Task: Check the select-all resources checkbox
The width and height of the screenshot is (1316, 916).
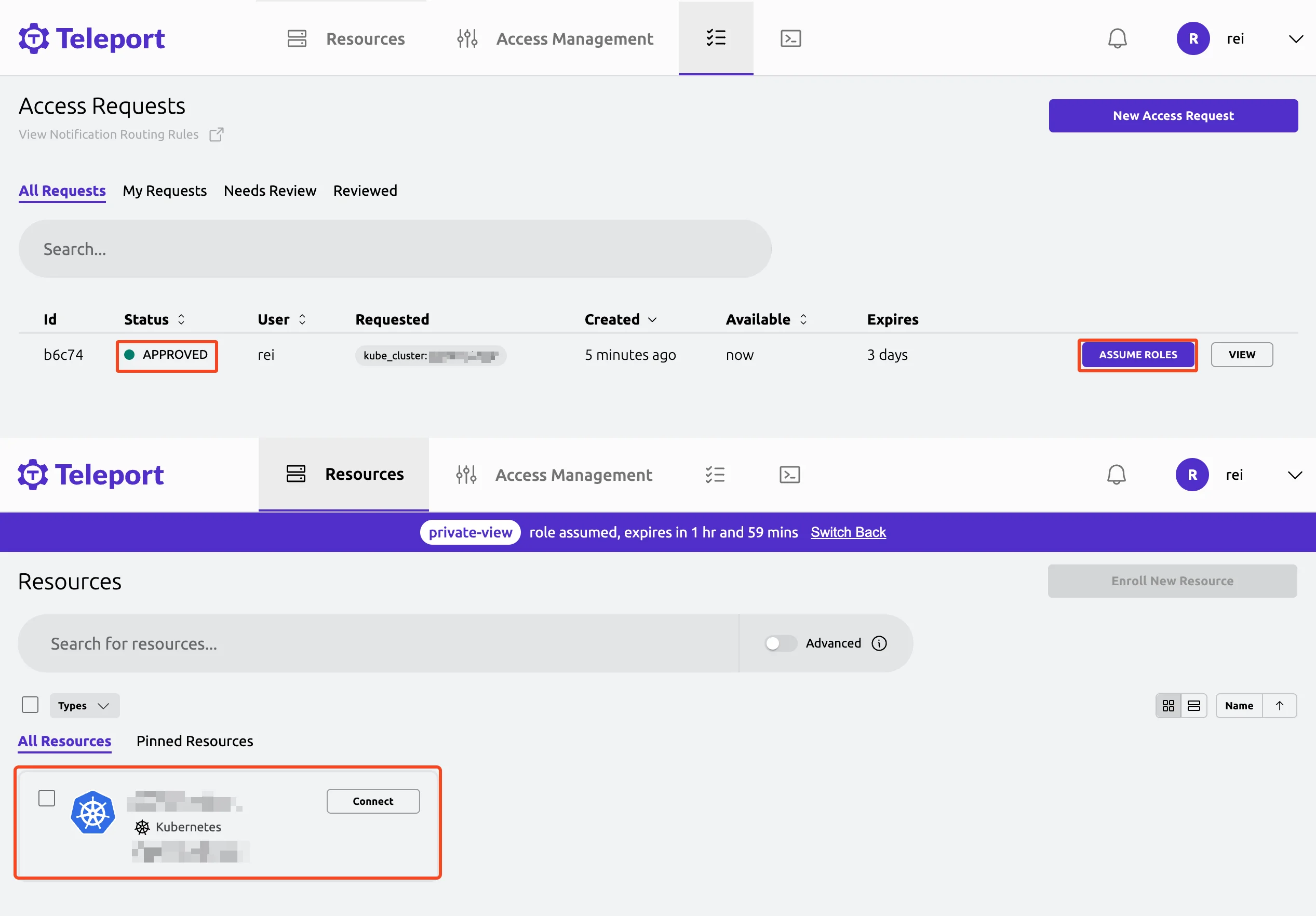Action: pos(30,705)
